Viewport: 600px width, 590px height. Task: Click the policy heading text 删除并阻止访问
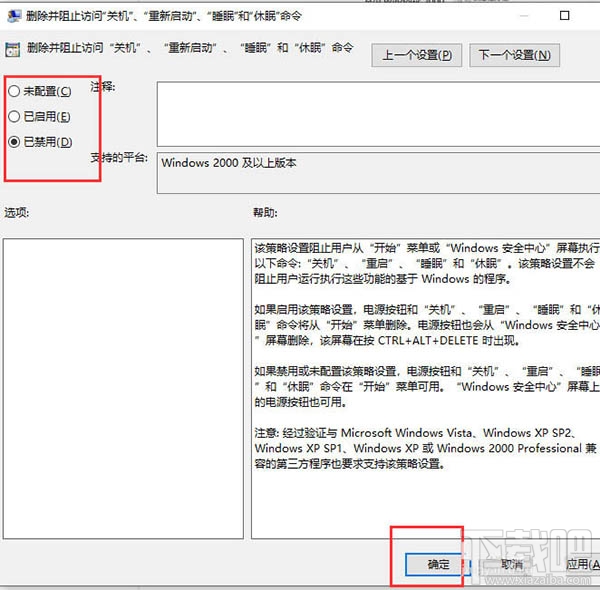190,48
